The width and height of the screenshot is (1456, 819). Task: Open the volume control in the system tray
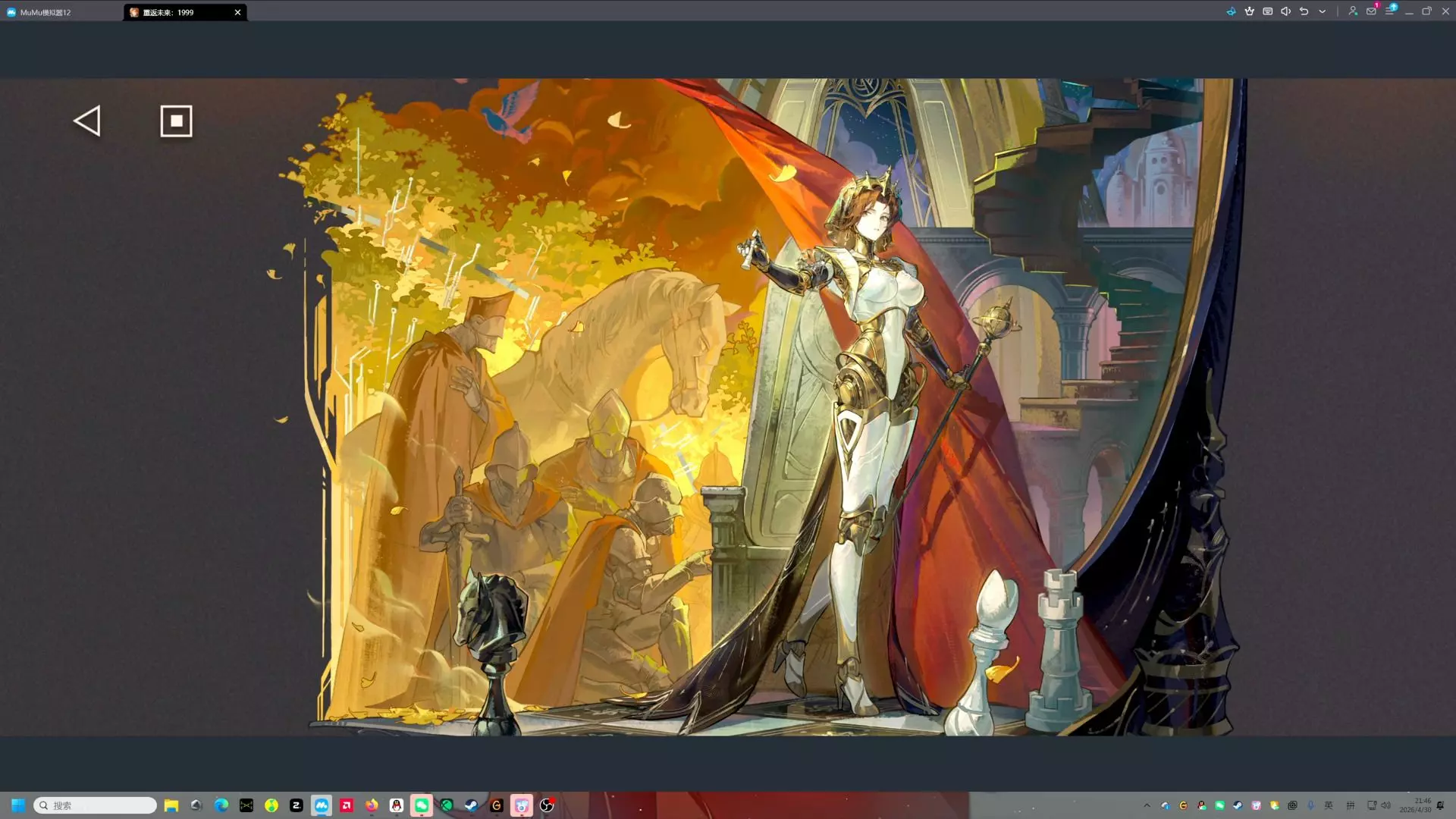[1386, 805]
